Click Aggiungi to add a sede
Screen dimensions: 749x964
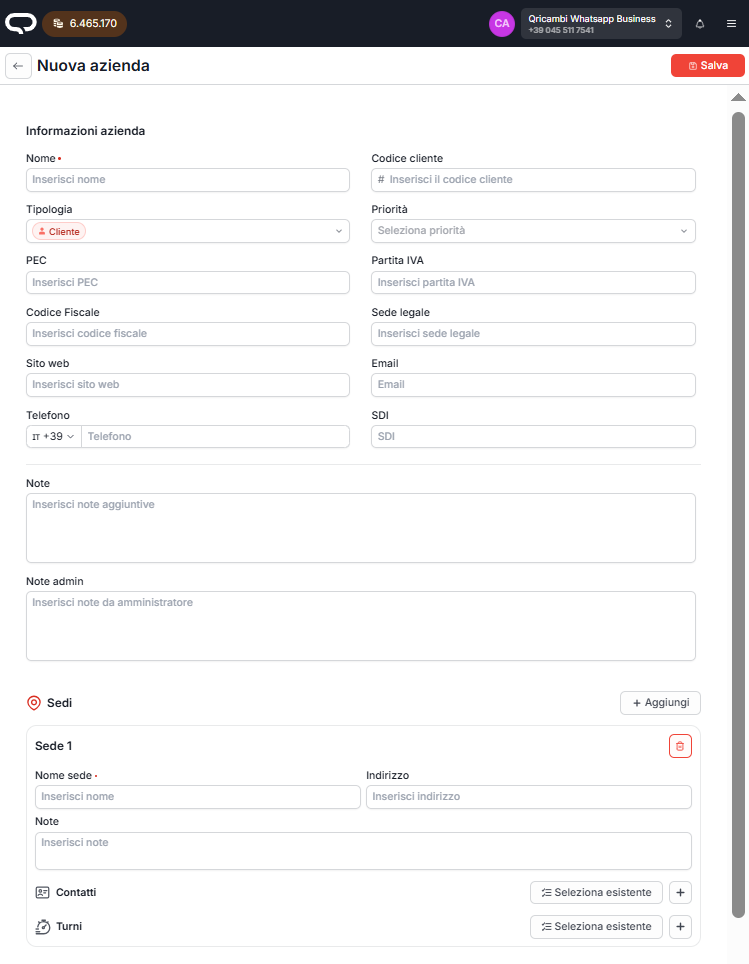(x=660, y=703)
